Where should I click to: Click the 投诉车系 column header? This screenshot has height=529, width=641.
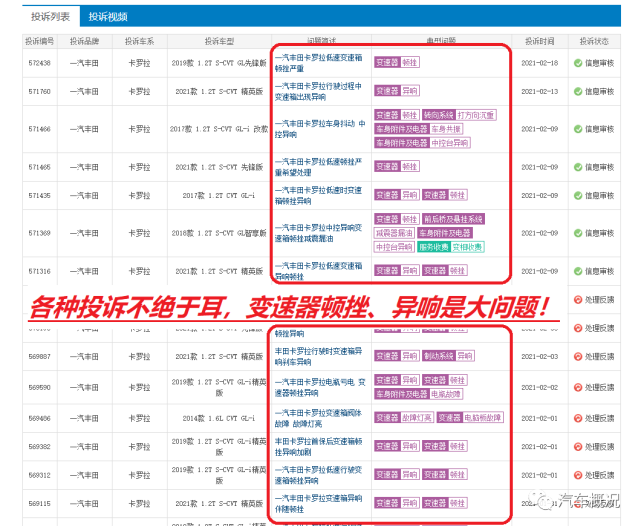tap(139, 41)
